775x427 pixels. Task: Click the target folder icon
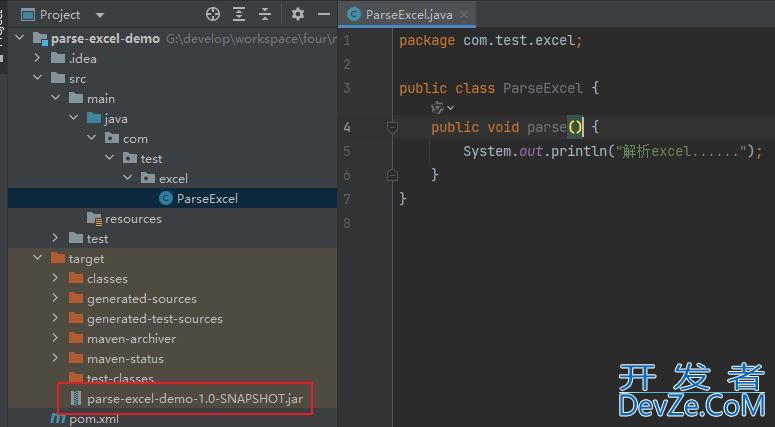click(58, 258)
